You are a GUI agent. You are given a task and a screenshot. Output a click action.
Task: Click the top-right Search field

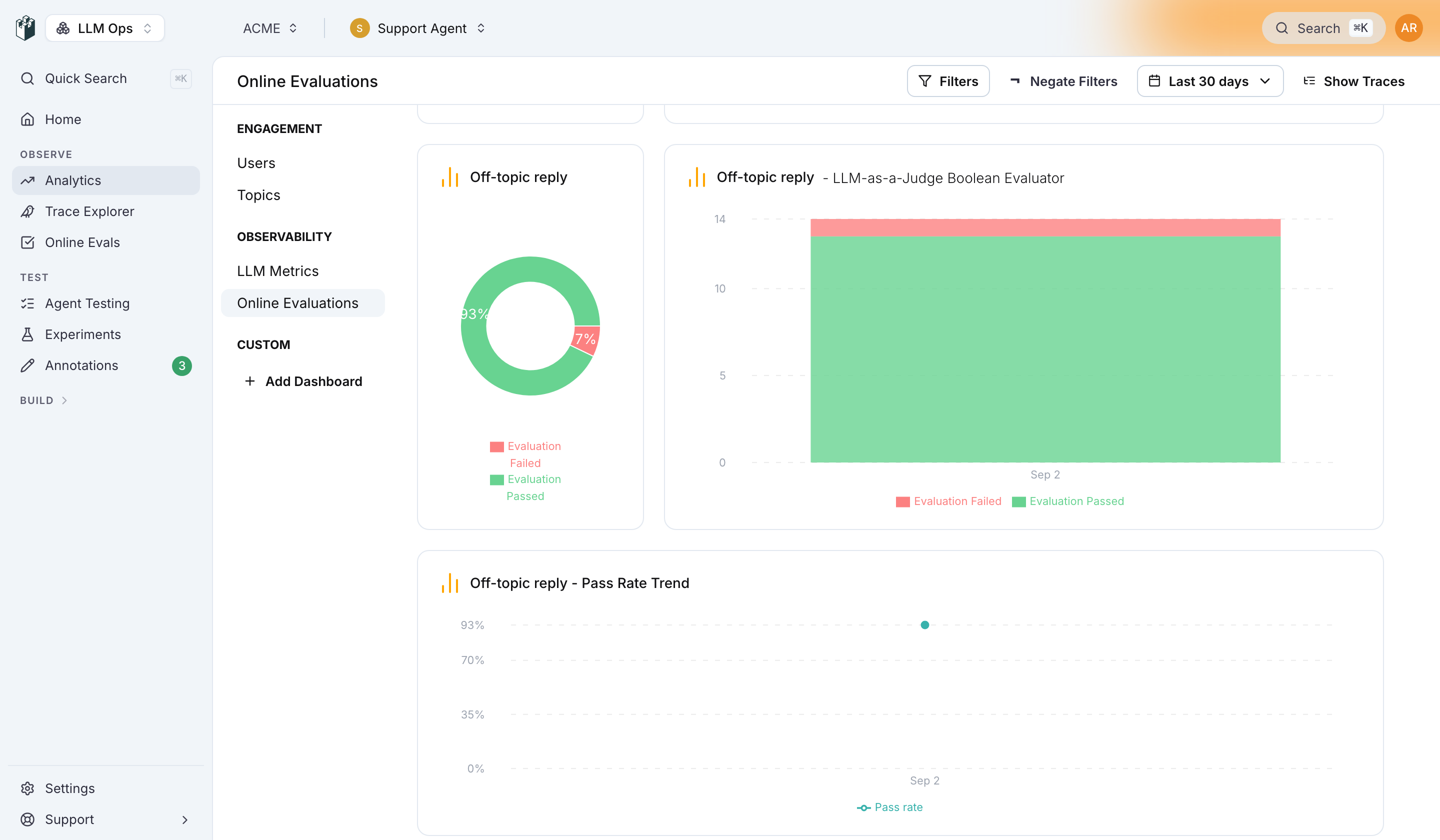pyautogui.click(x=1323, y=28)
